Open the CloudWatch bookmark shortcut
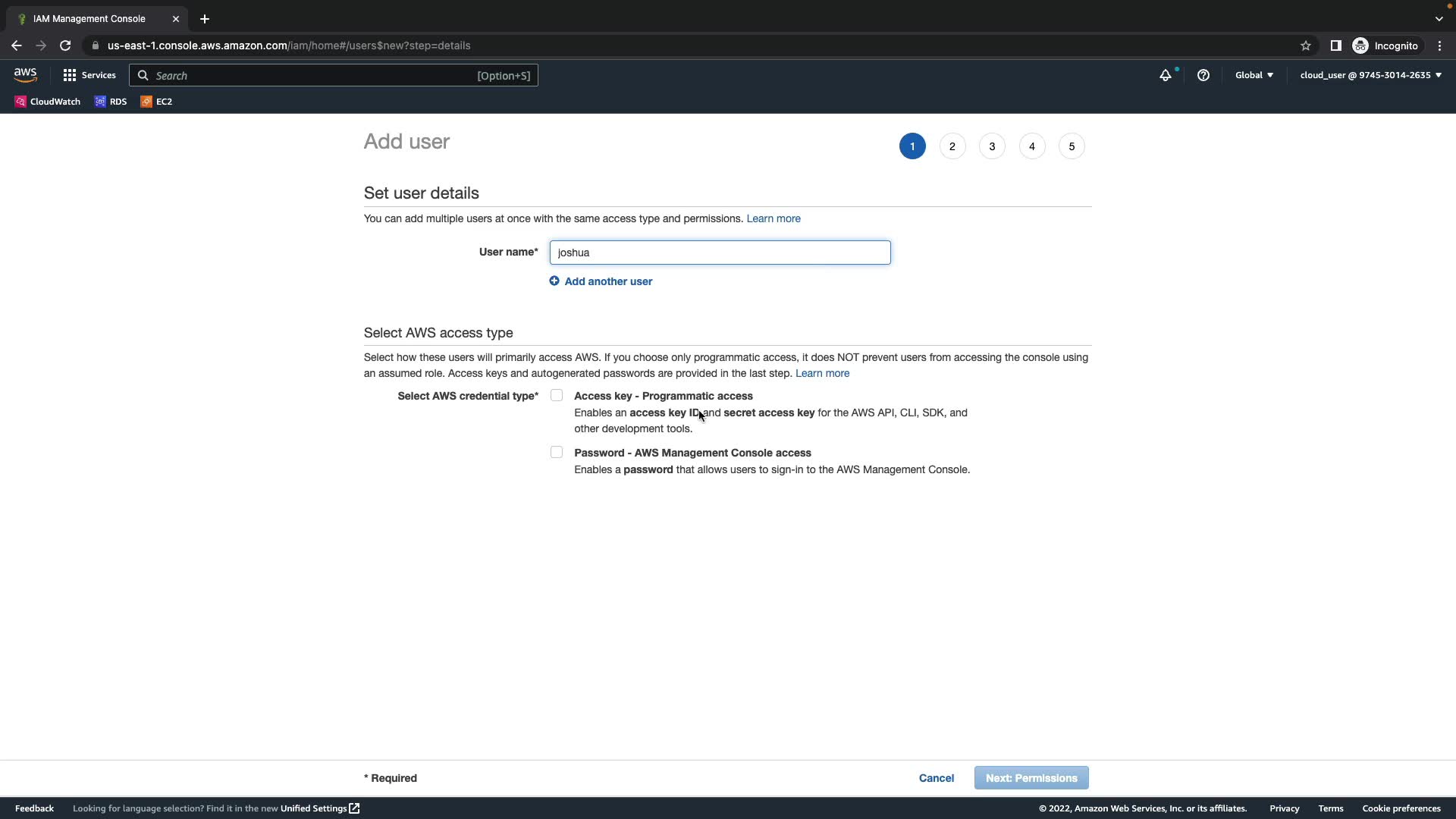 click(x=47, y=102)
